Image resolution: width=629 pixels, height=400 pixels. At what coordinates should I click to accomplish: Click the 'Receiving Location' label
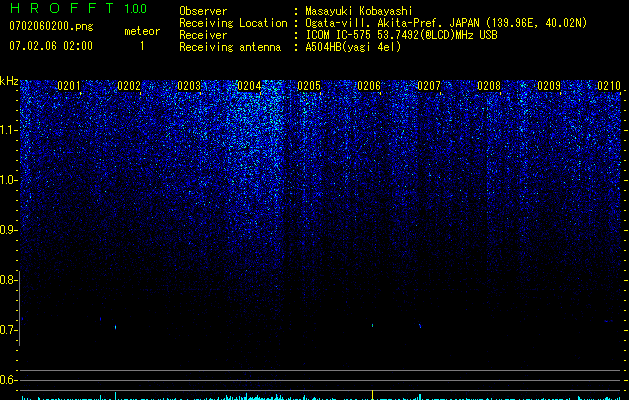tap(233, 23)
